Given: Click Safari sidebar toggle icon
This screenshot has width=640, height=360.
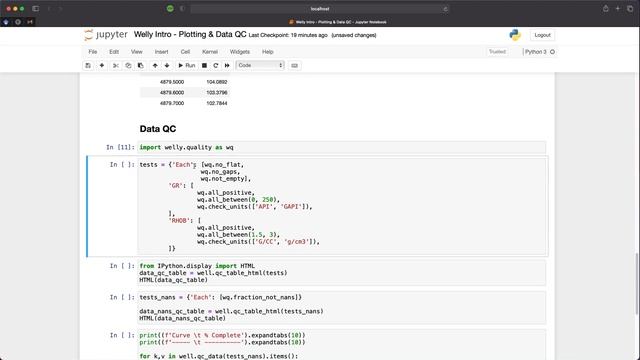Looking at the screenshot, I should (x=36, y=9).
